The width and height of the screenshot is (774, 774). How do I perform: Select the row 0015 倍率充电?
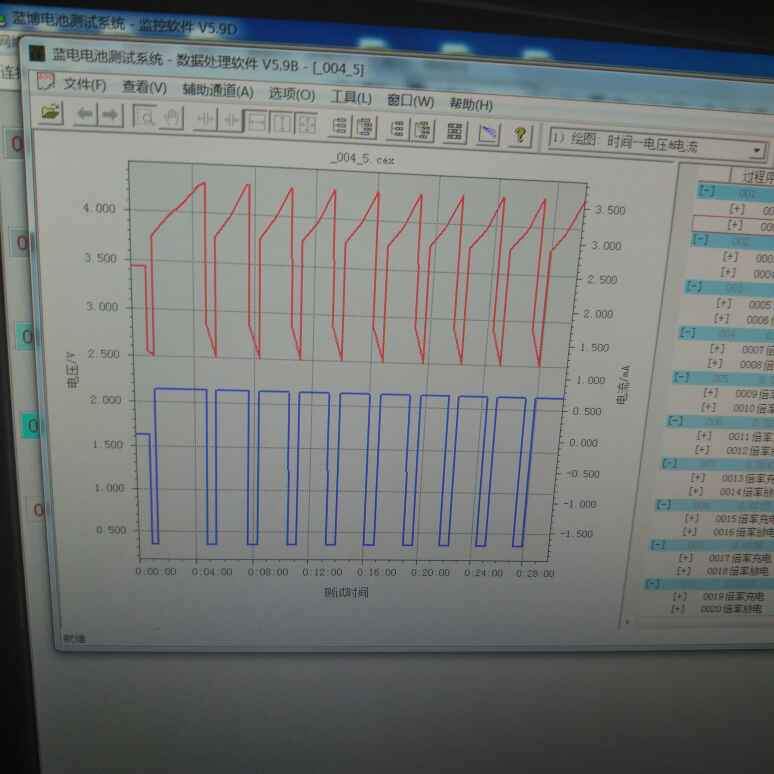coord(744,519)
